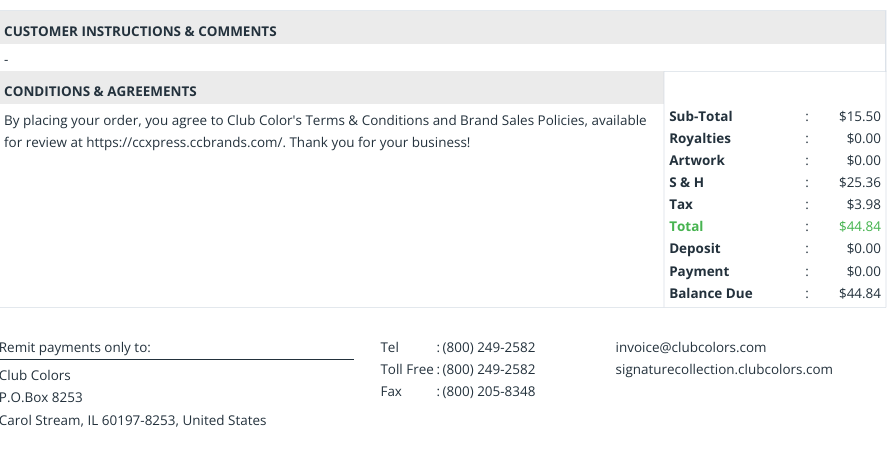896x462 pixels.
Task: Click the Tax amount $3.98
Action: 863,204
